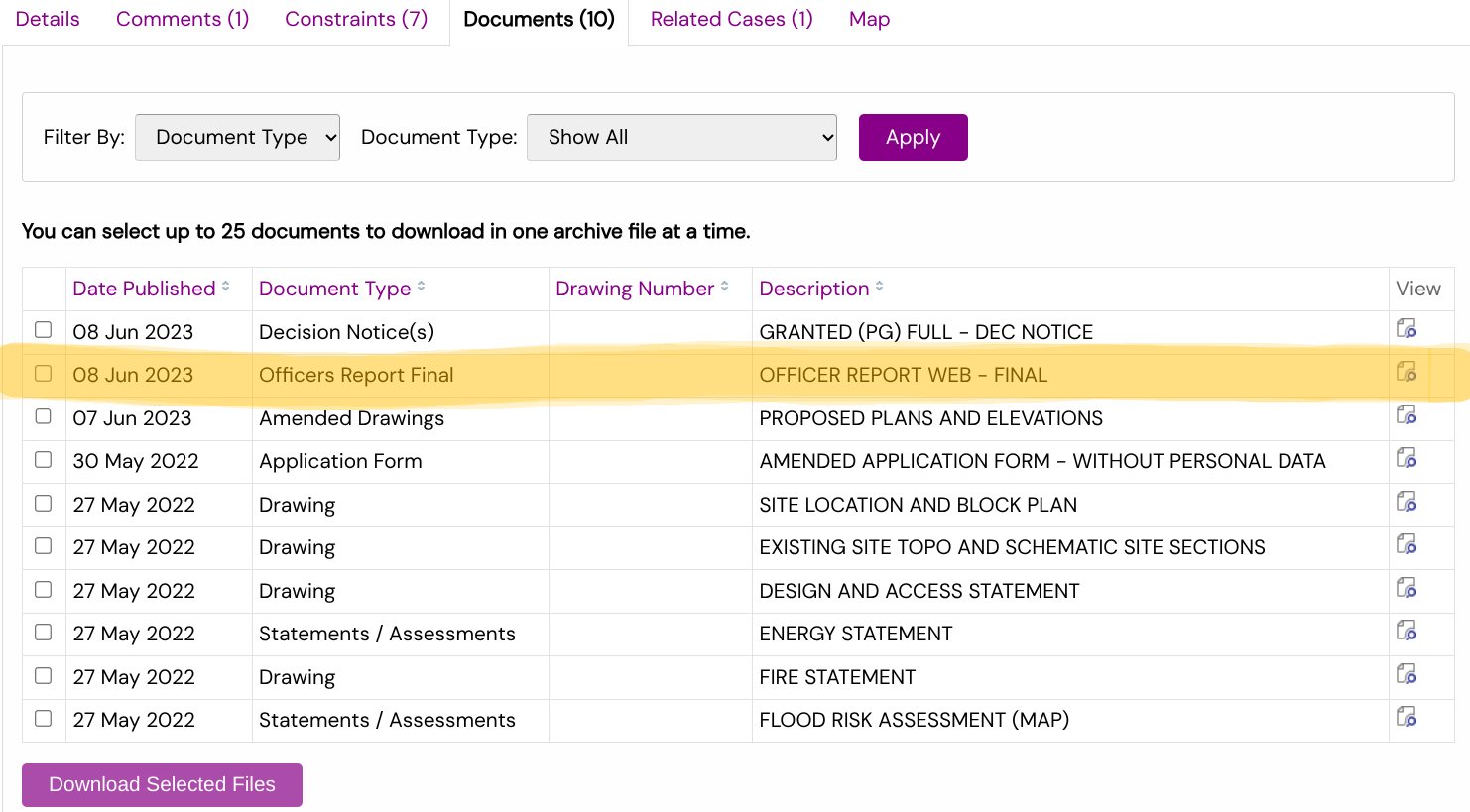Open the Document Type Show All dropdown
Screen dimensions: 1470x812
click(x=681, y=137)
